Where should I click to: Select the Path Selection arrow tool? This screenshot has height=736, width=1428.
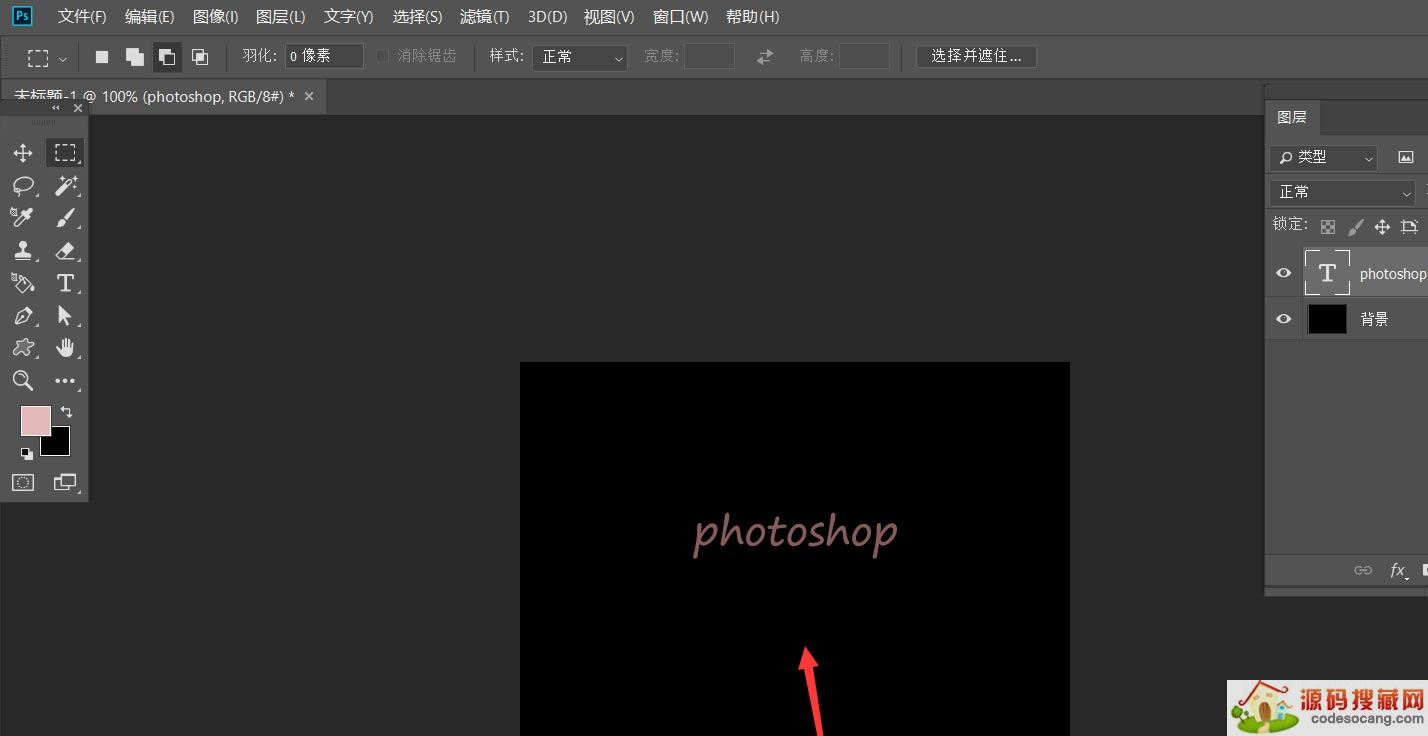(65, 316)
